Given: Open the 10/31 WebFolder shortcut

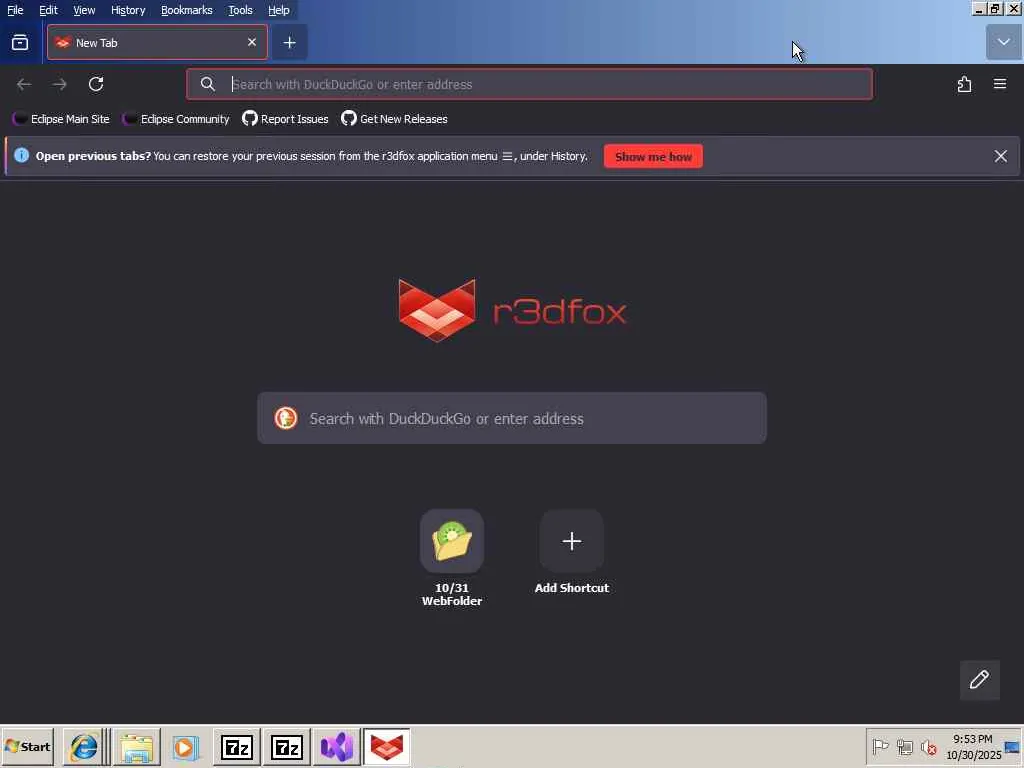Looking at the screenshot, I should pos(452,558).
